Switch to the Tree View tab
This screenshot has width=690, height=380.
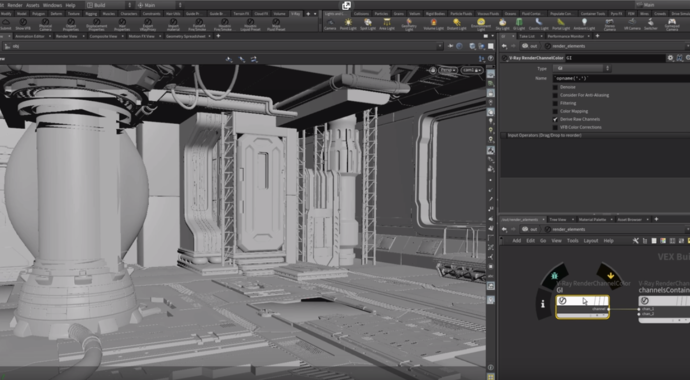(x=558, y=219)
